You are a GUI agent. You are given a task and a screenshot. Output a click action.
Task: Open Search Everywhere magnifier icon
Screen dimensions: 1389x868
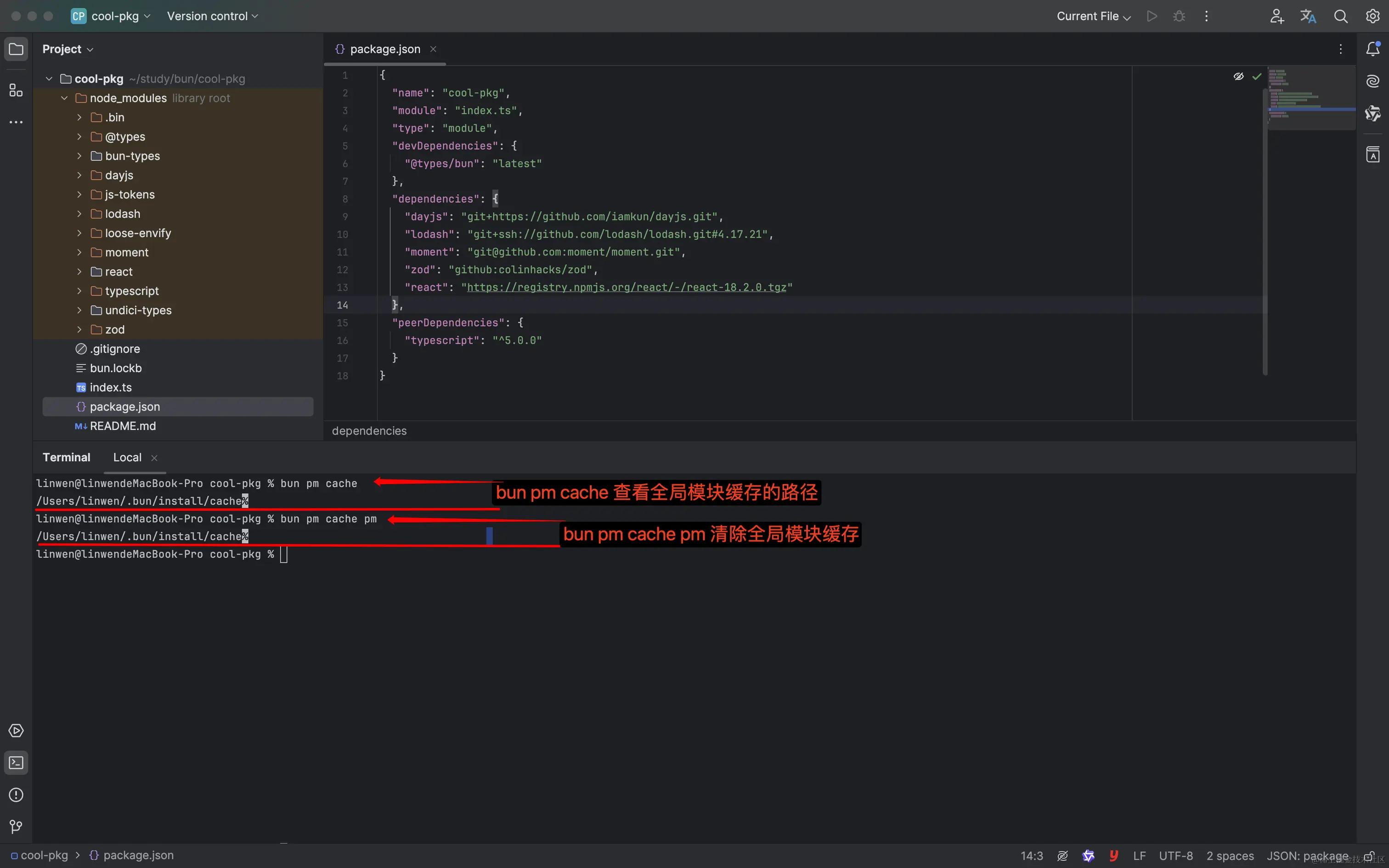coord(1341,16)
